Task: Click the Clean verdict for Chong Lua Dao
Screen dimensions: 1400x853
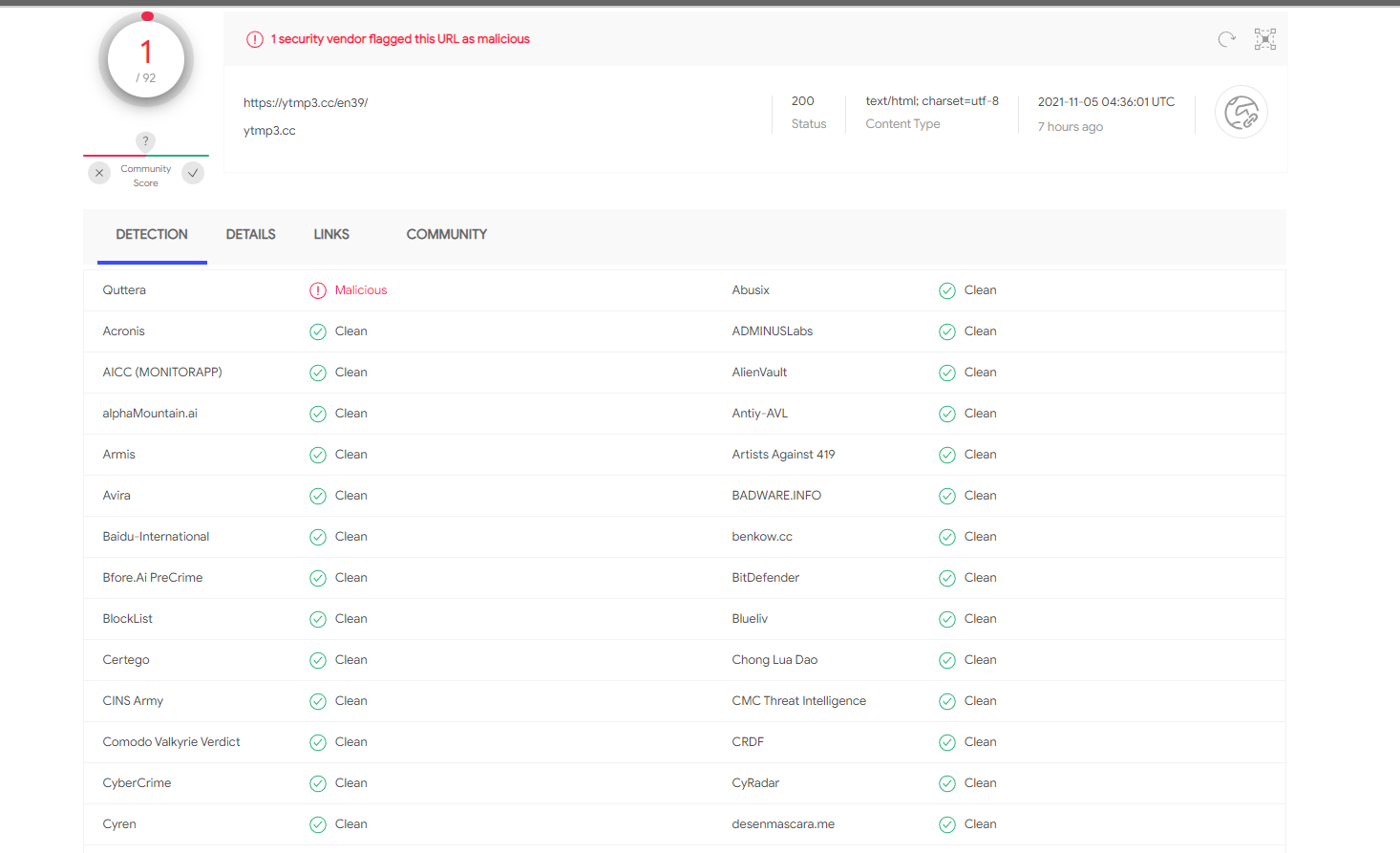Action: (981, 660)
